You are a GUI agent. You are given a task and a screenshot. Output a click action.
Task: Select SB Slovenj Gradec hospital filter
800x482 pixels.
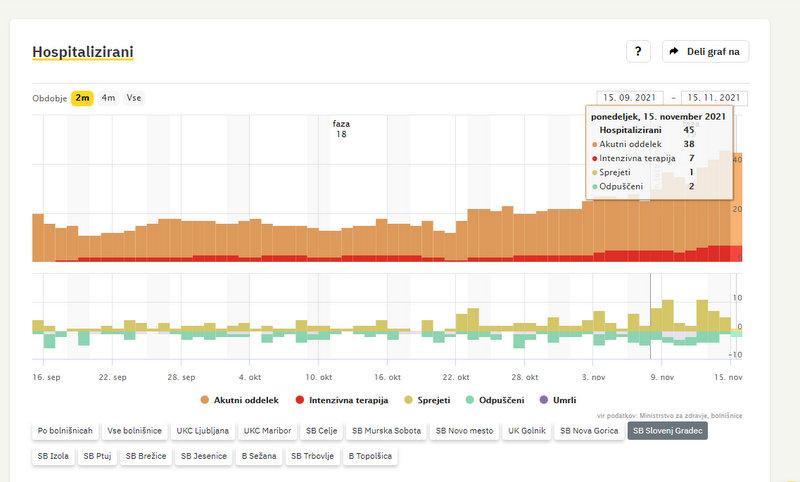(668, 431)
